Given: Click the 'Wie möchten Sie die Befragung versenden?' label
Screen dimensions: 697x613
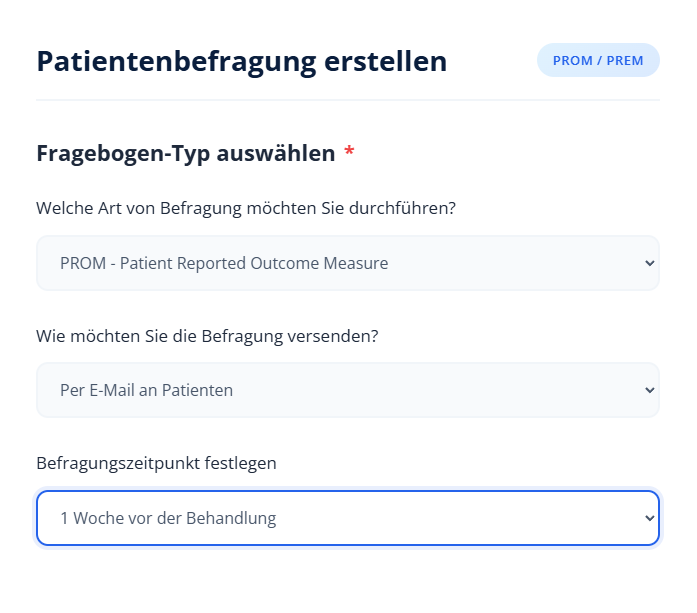Looking at the screenshot, I should (x=207, y=336).
